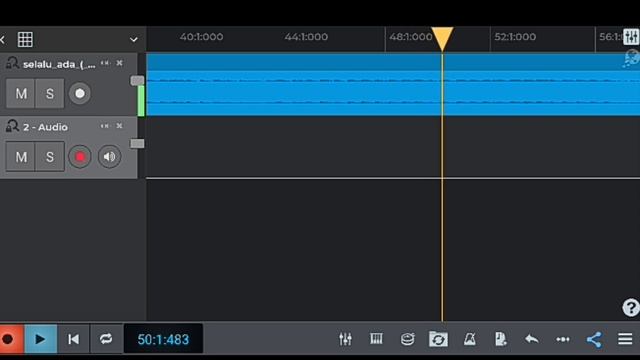Image resolution: width=640 pixels, height=360 pixels.
Task: Collapse the track panel with left arrow
Action: [x=2, y=40]
